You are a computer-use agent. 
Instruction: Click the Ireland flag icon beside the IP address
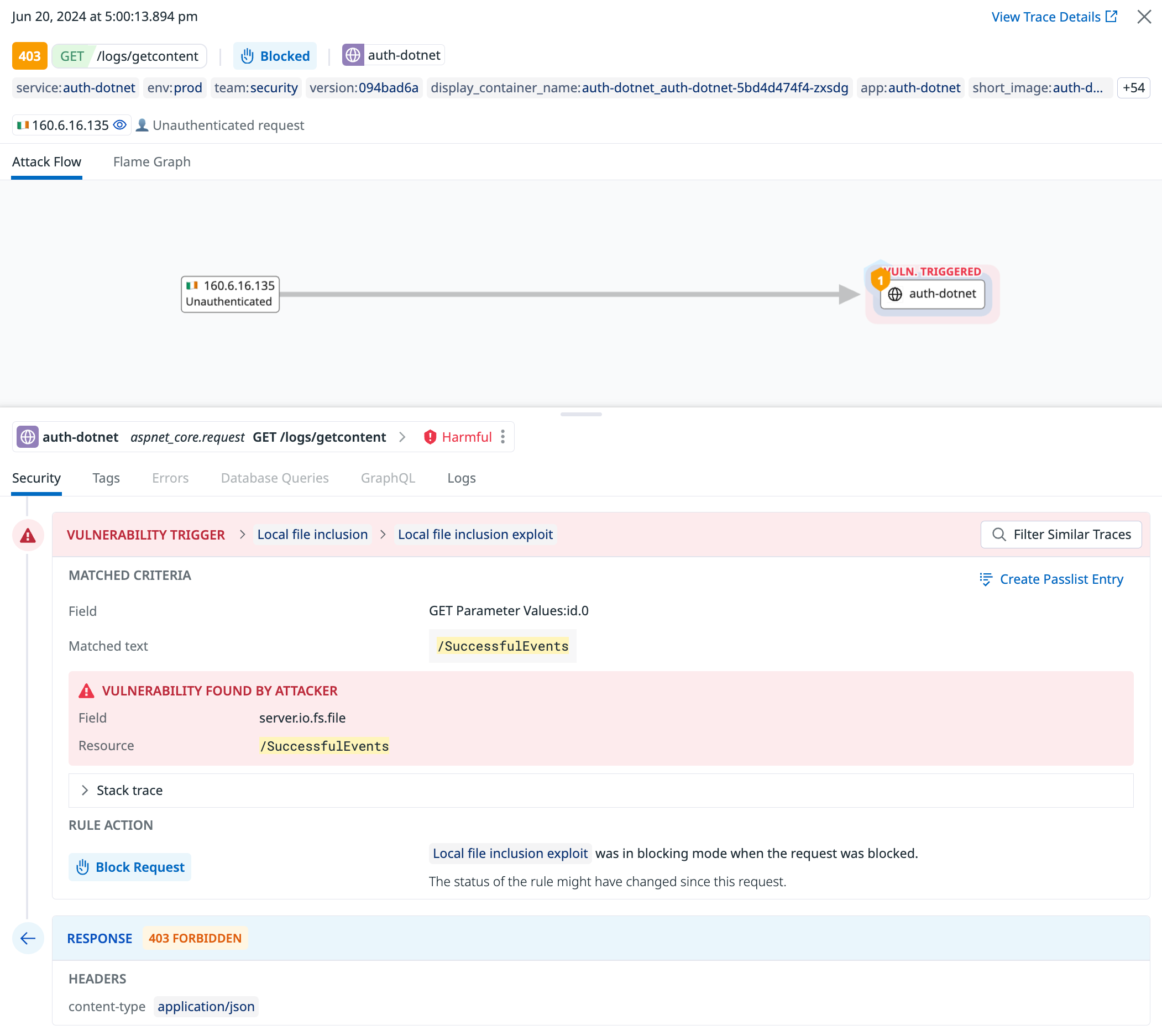[23, 124]
